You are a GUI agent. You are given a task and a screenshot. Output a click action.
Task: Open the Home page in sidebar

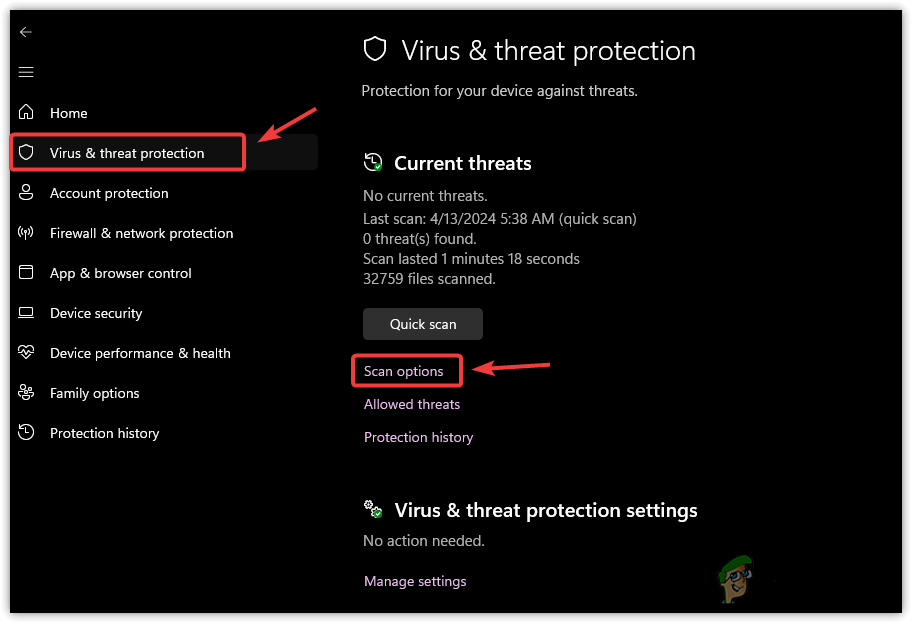click(69, 113)
